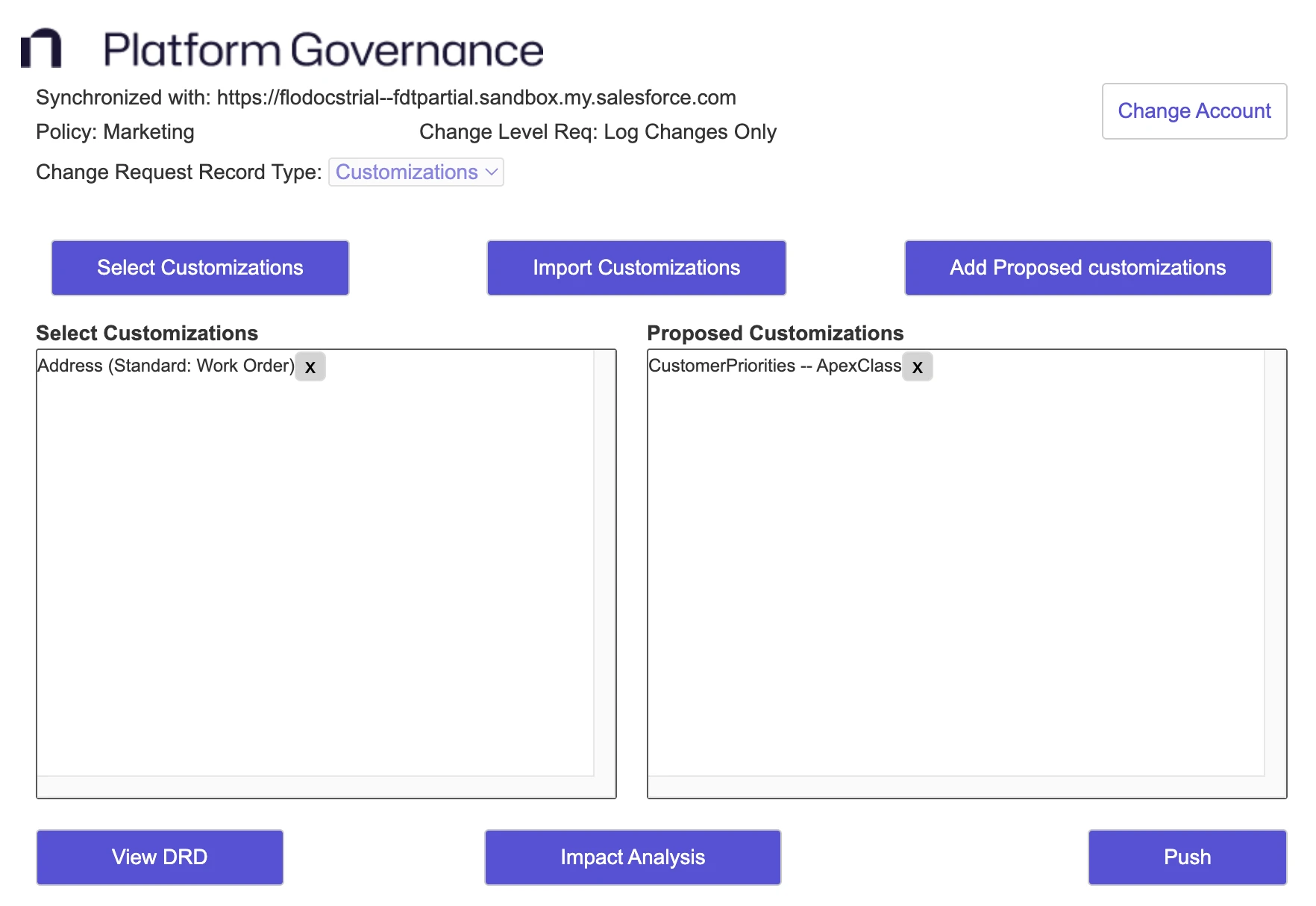Click the Platform Governance title text
This screenshot has width=1316, height=906.
(323, 50)
